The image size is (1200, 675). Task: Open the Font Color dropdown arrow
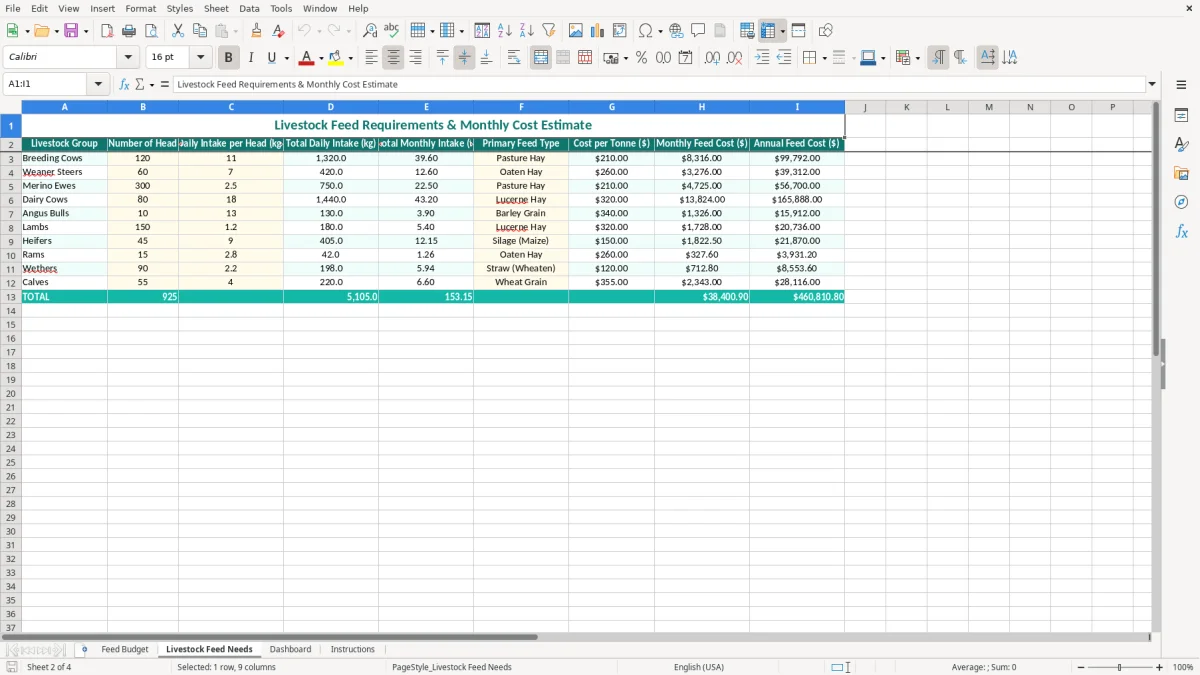pyautogui.click(x=321, y=58)
